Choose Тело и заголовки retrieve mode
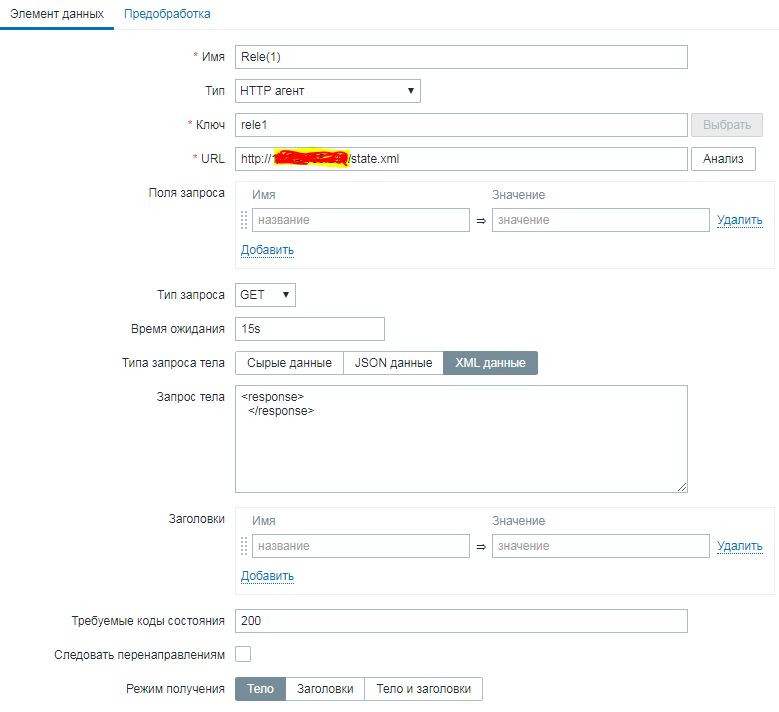779x712 pixels. [423, 689]
